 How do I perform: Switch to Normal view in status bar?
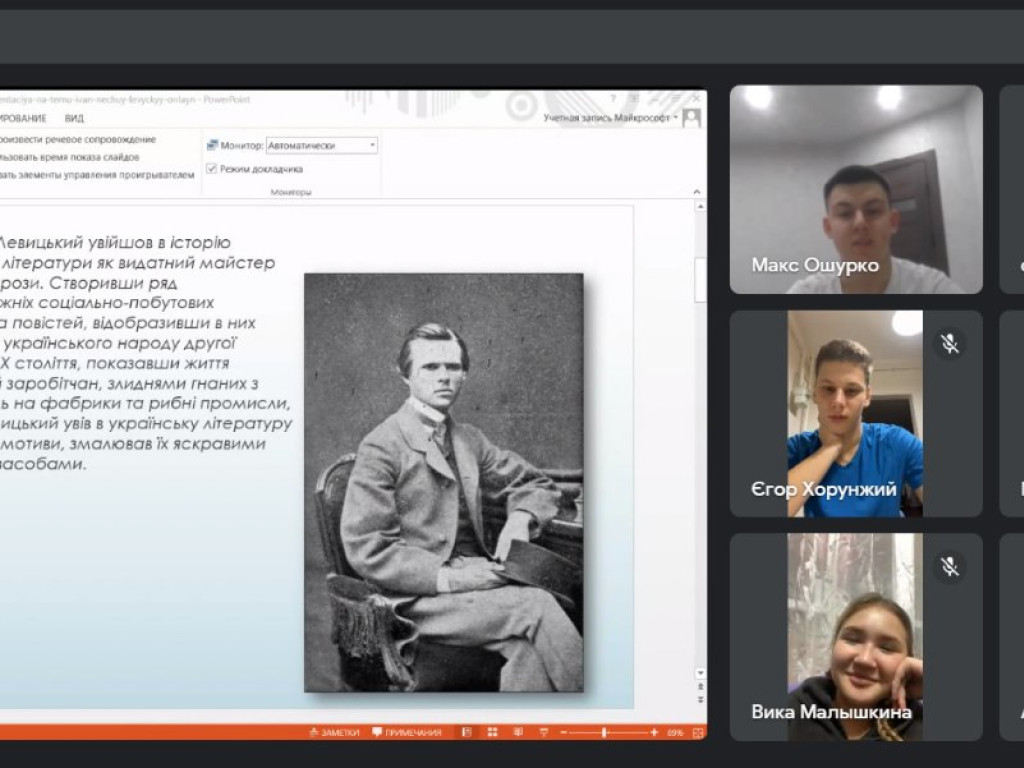coord(467,733)
